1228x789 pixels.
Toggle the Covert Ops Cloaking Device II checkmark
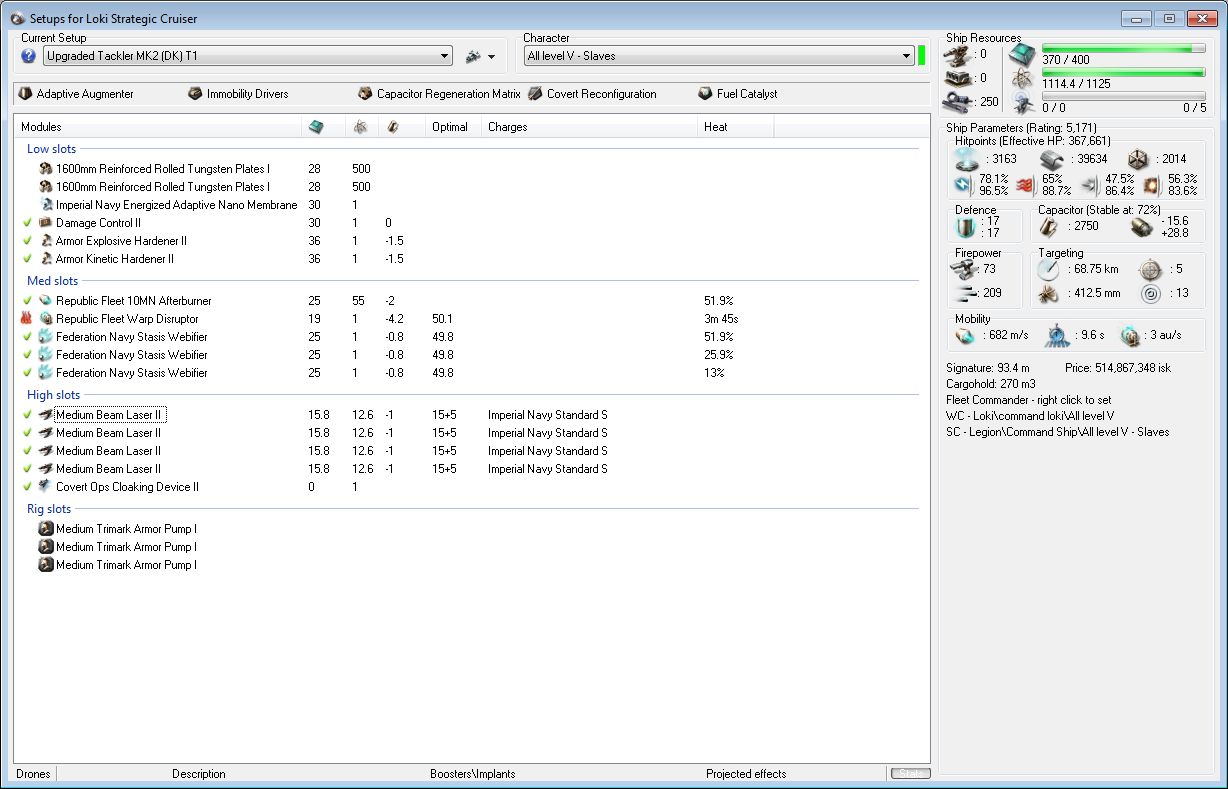click(27, 487)
